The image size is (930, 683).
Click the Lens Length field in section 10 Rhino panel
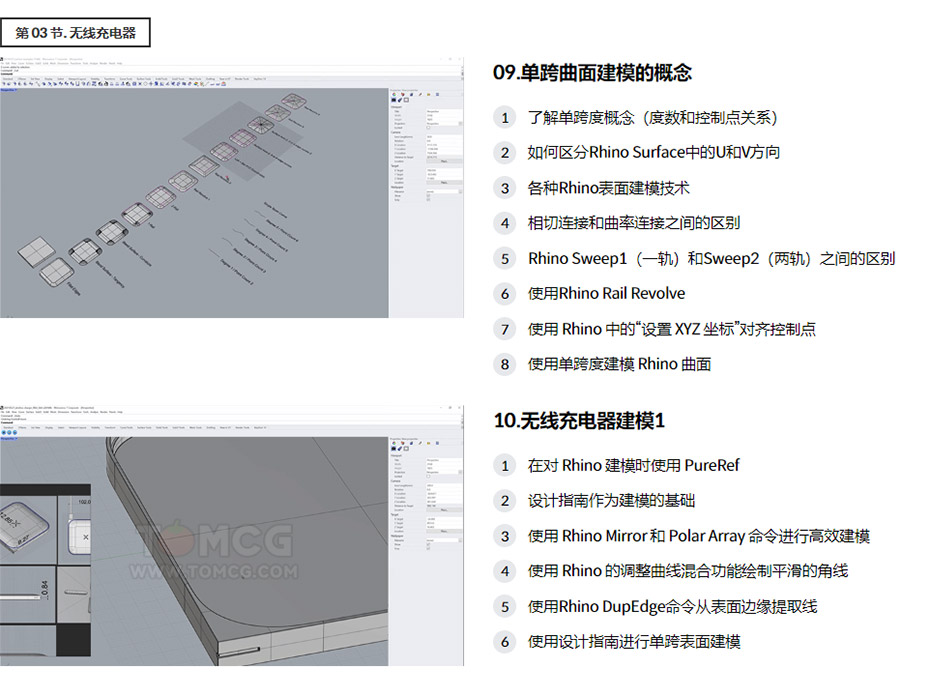click(444, 486)
